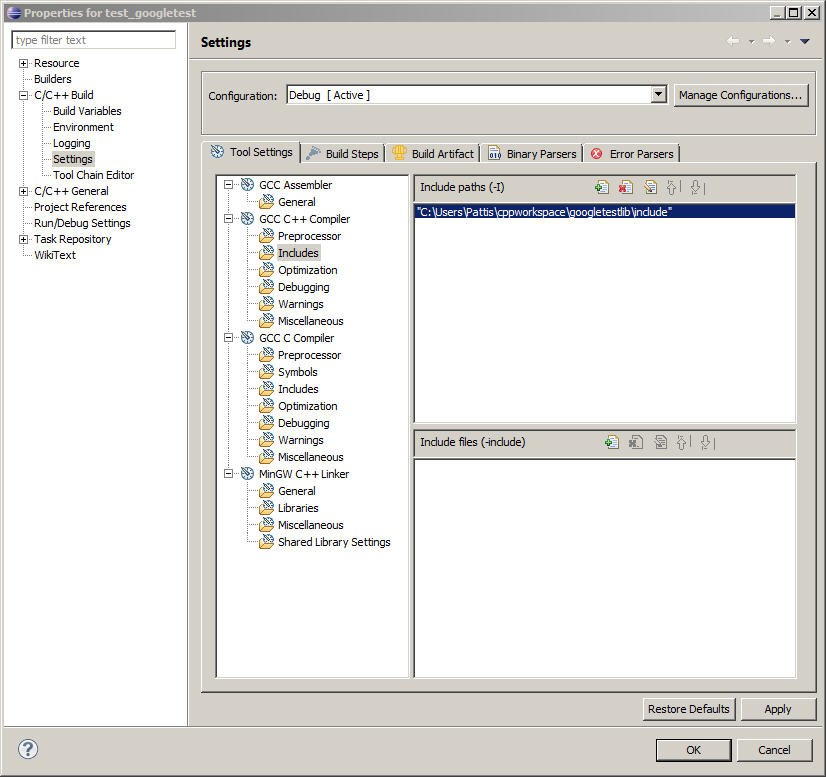This screenshot has width=826, height=777.
Task: Collapse the GCC C Compiler node
Action: pos(228,338)
